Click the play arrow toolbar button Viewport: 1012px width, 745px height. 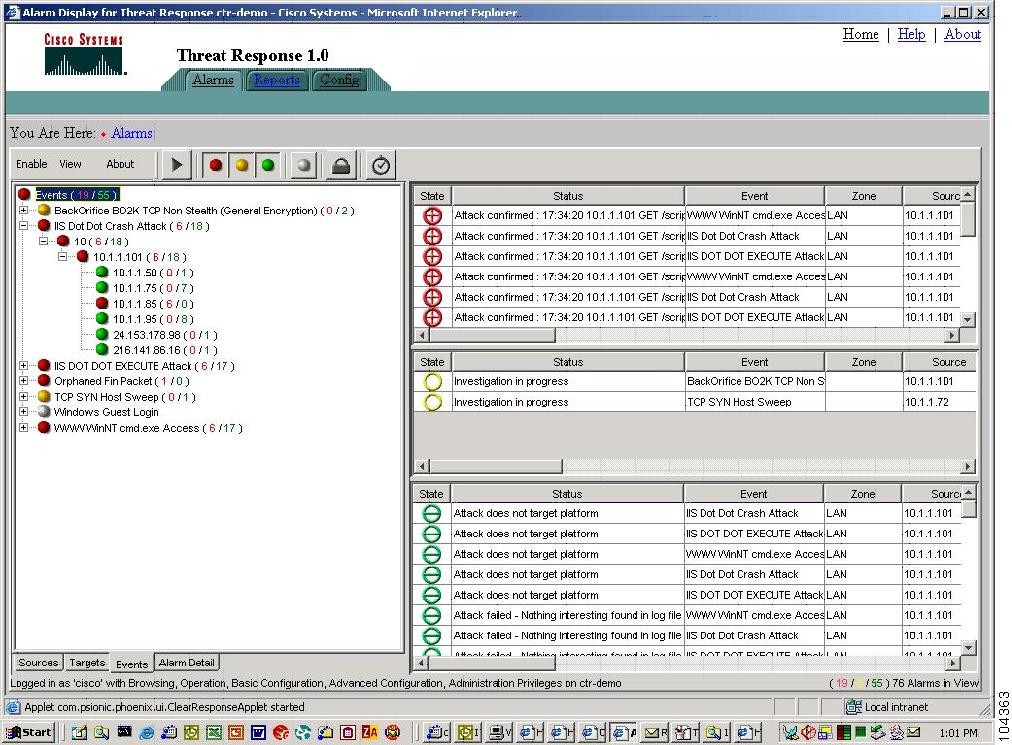click(x=176, y=165)
